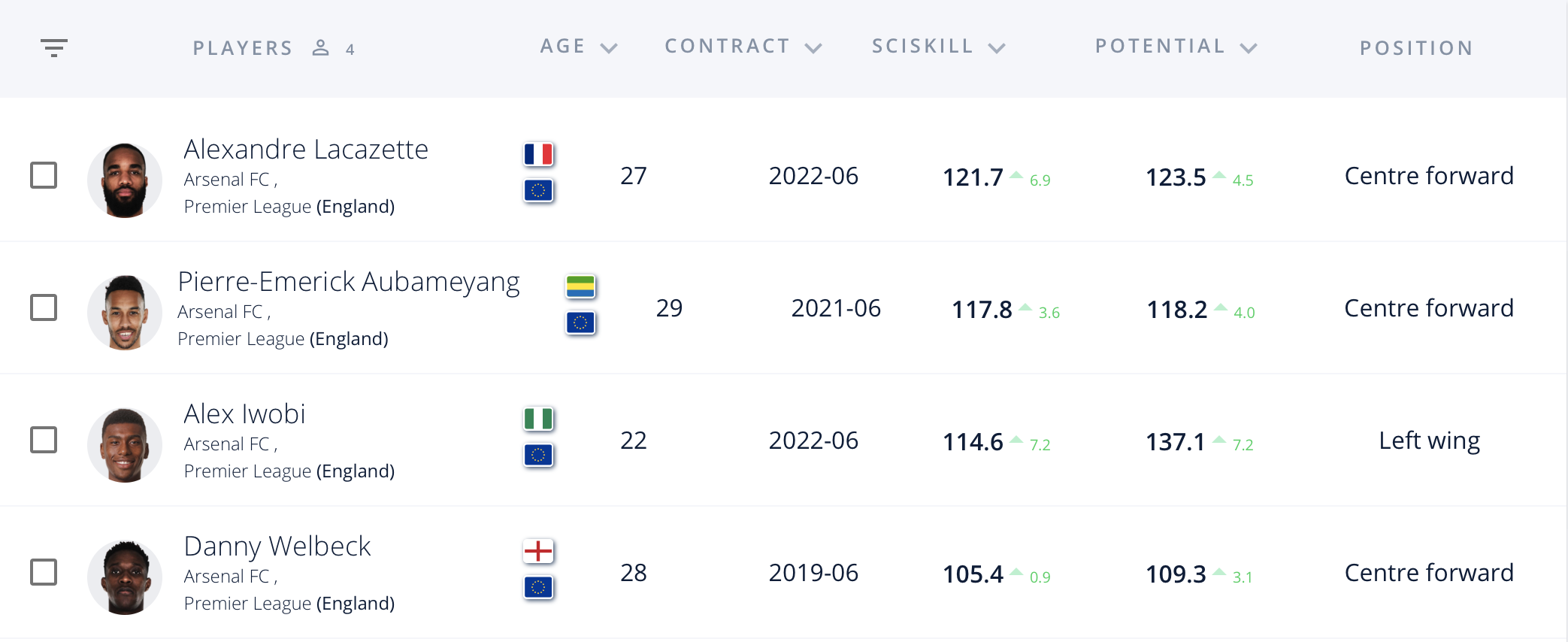Open Alex Iwobi's player profile name
1568x642 pixels.
tap(244, 414)
